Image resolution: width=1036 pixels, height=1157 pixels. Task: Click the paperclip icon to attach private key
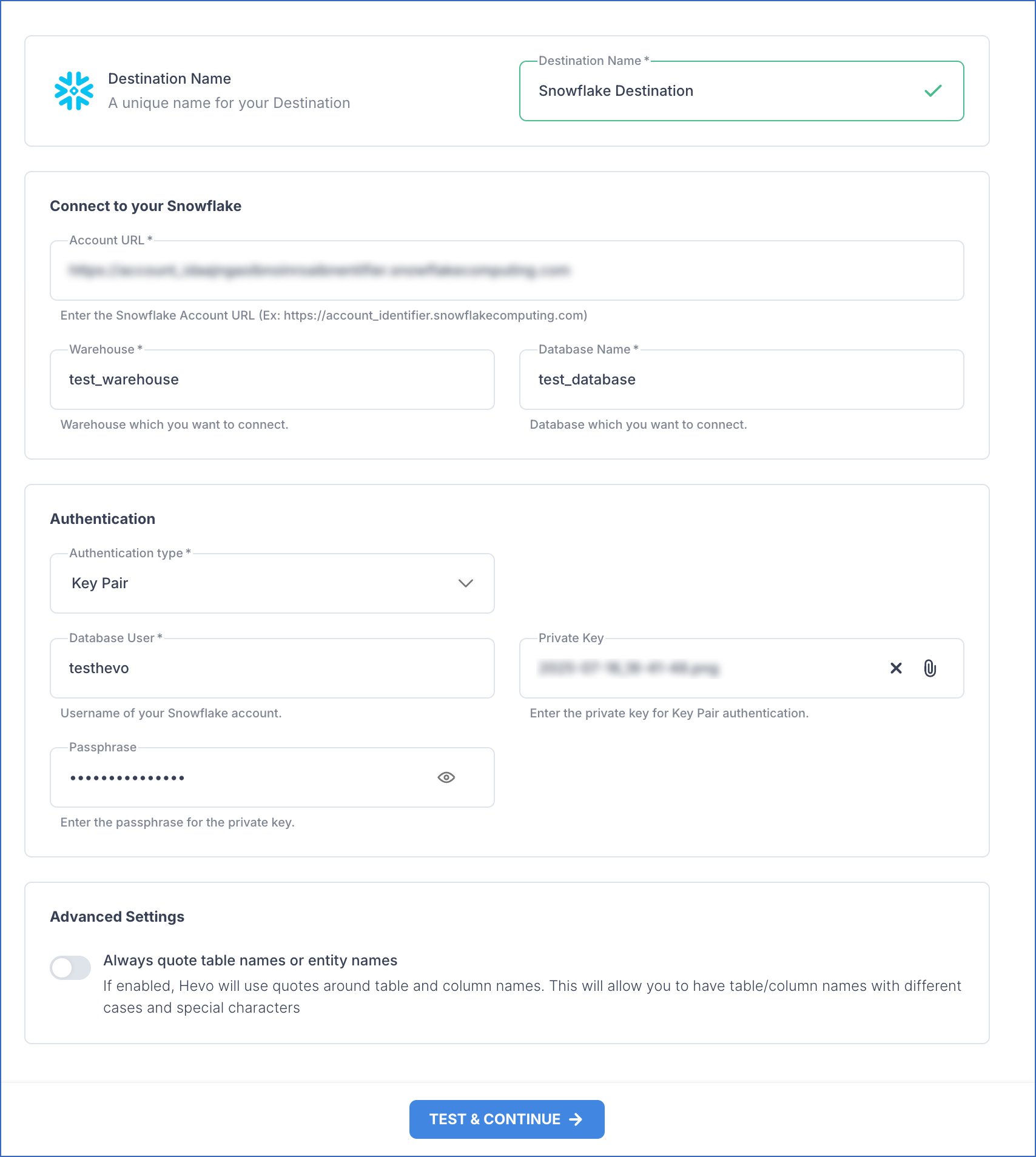[930, 668]
